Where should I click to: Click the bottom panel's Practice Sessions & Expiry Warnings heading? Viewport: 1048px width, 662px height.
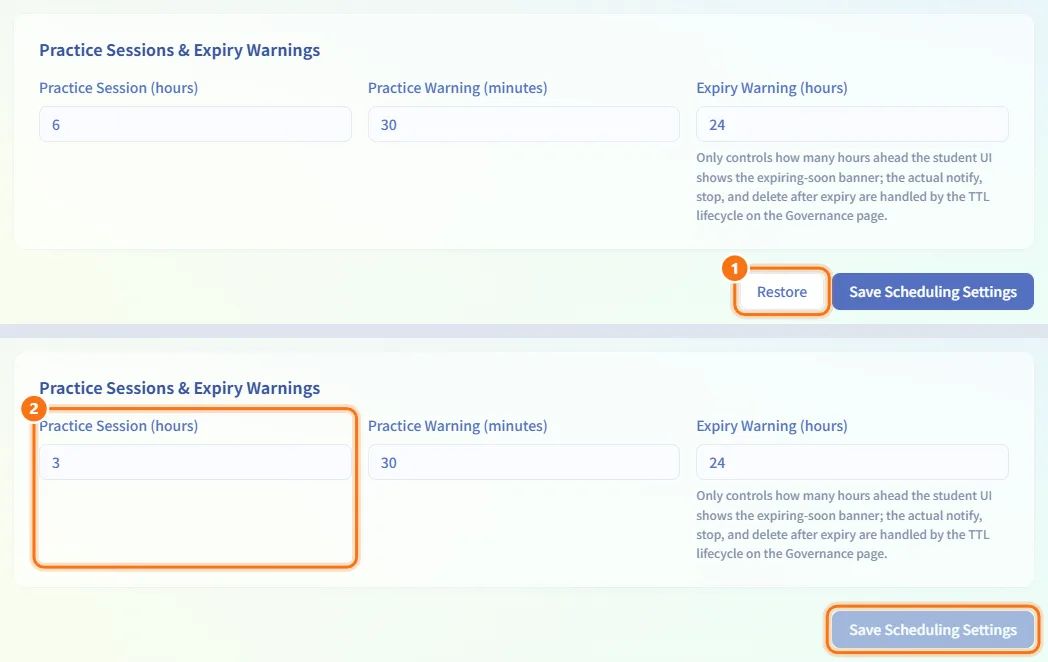[179, 388]
